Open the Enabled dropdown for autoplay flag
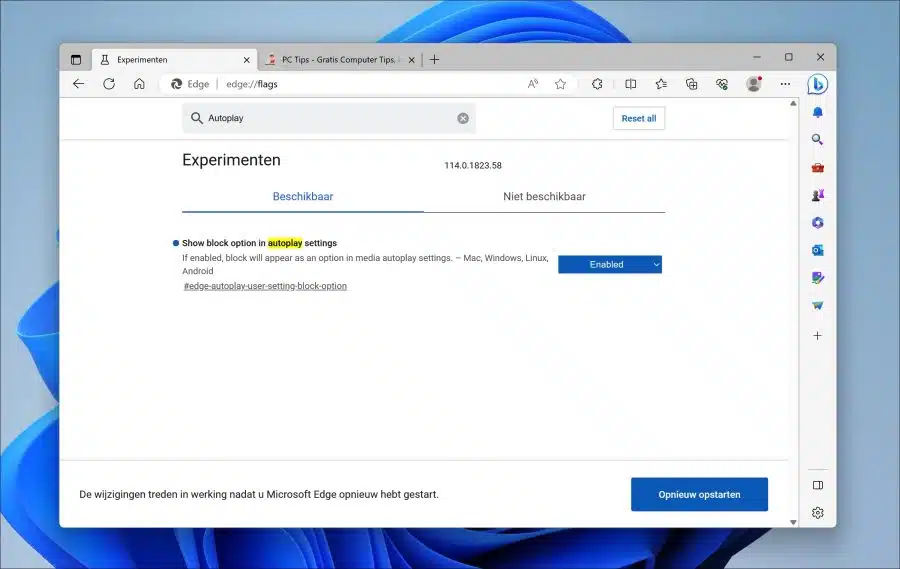The image size is (900, 569). [610, 264]
